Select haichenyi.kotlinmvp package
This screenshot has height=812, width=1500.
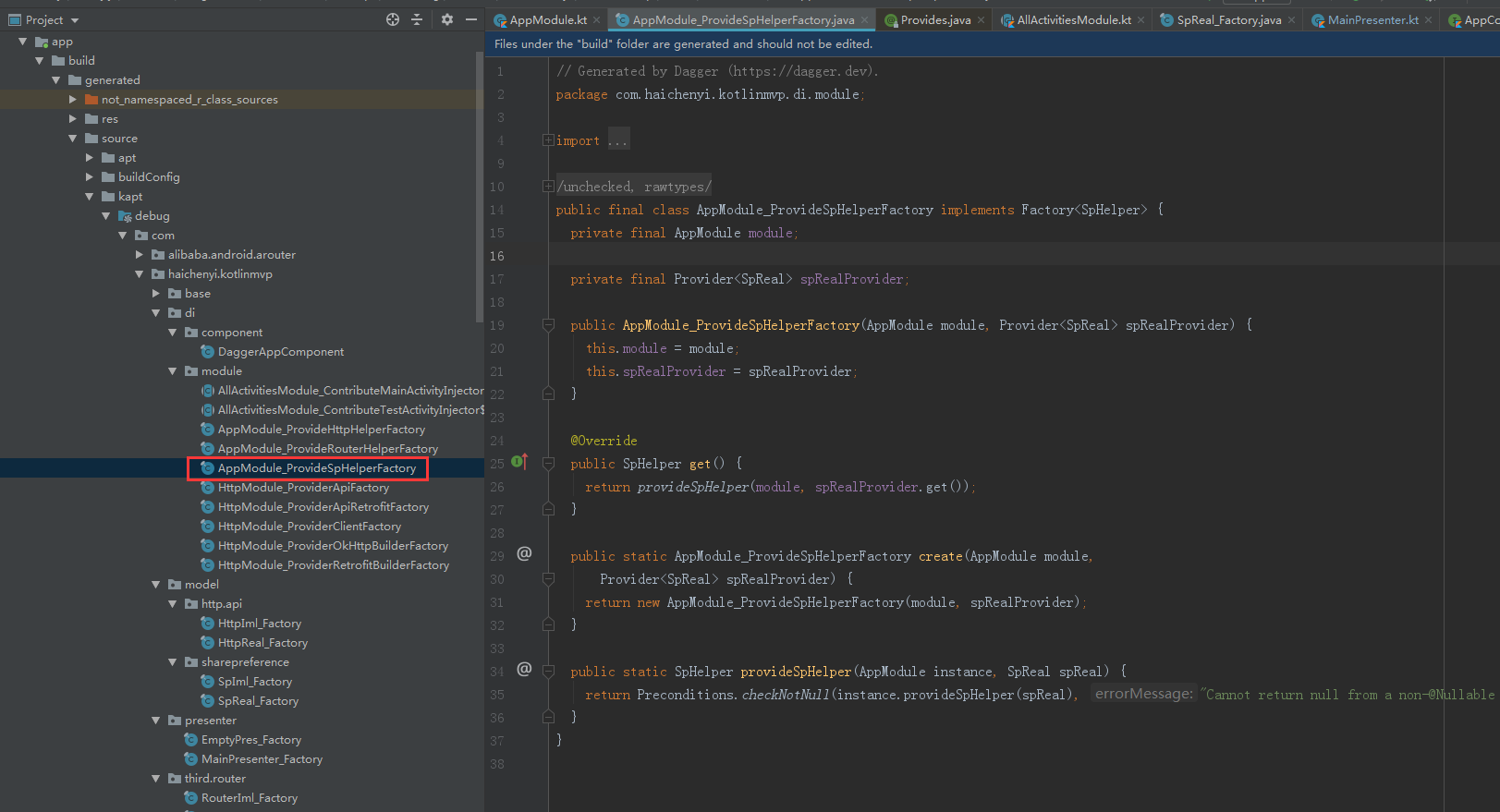coord(220,274)
